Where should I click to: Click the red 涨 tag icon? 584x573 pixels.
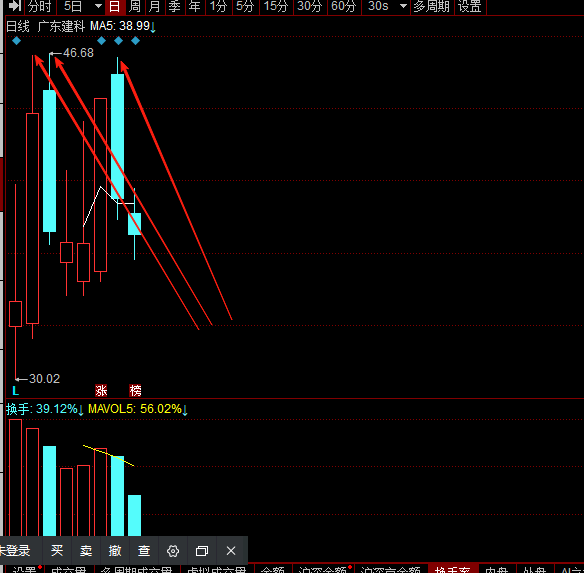click(x=101, y=390)
